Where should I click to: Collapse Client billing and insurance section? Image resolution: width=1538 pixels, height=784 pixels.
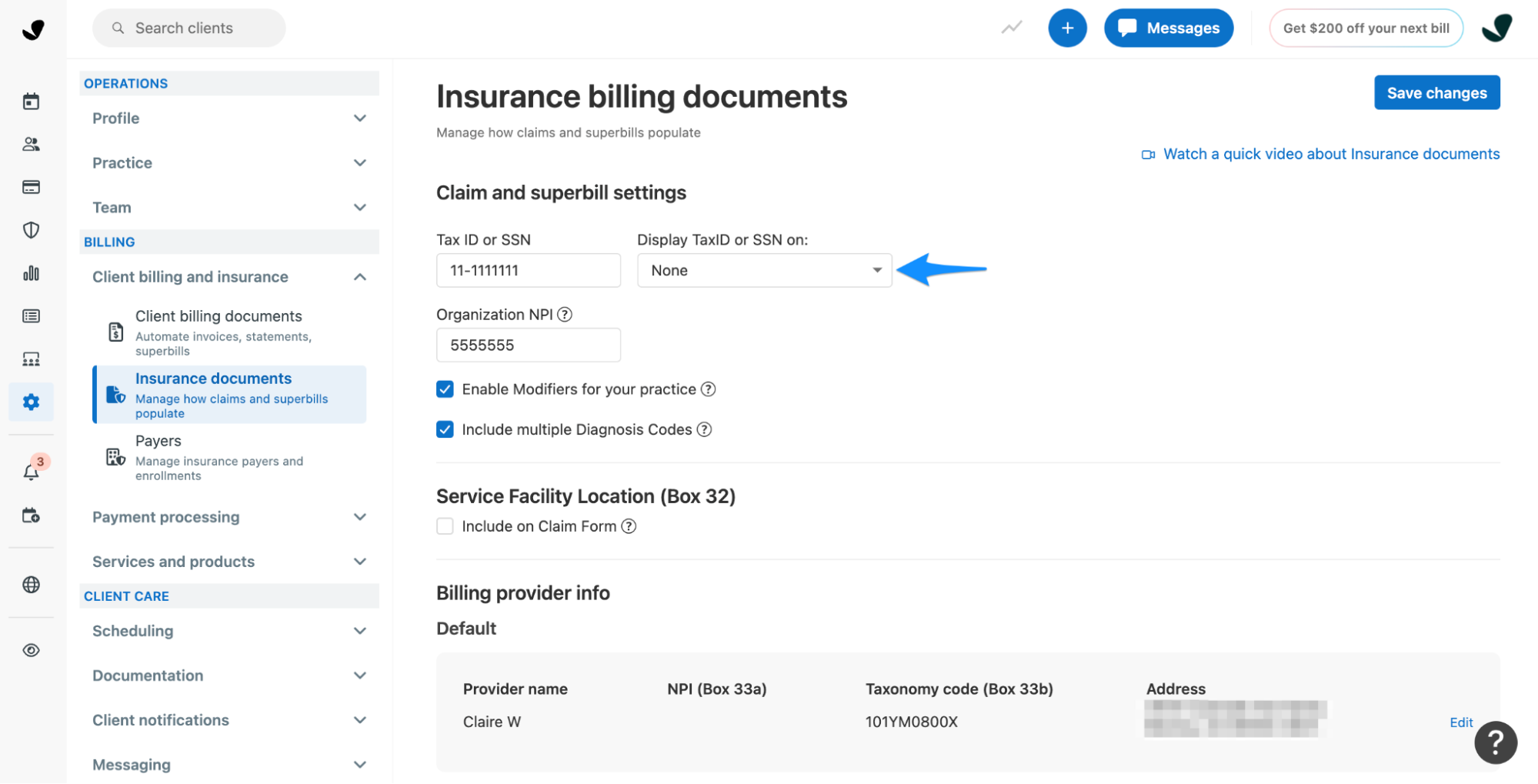point(229,277)
